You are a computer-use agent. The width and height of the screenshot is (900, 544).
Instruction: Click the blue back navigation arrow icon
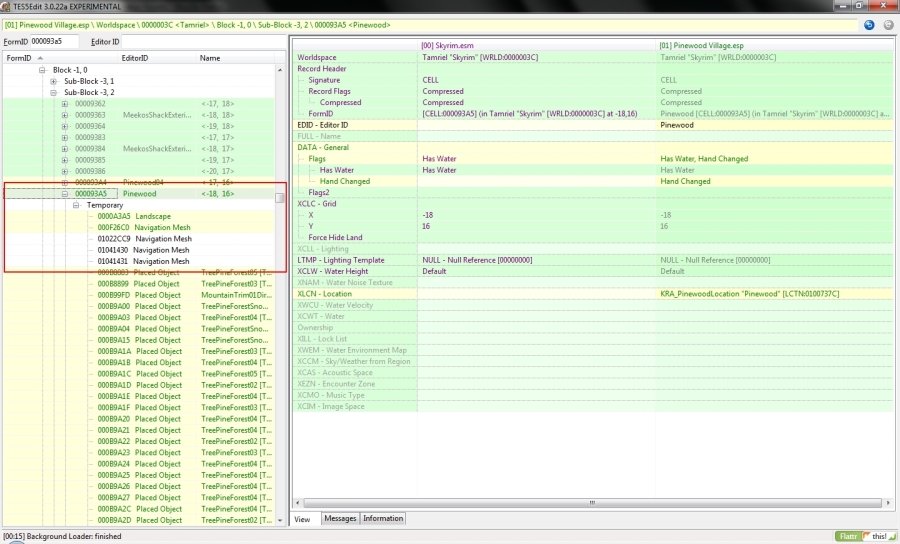[x=869, y=25]
